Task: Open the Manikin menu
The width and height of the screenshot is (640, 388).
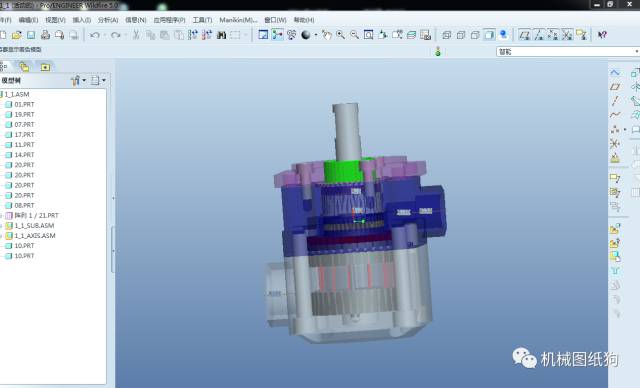Action: pos(238,20)
